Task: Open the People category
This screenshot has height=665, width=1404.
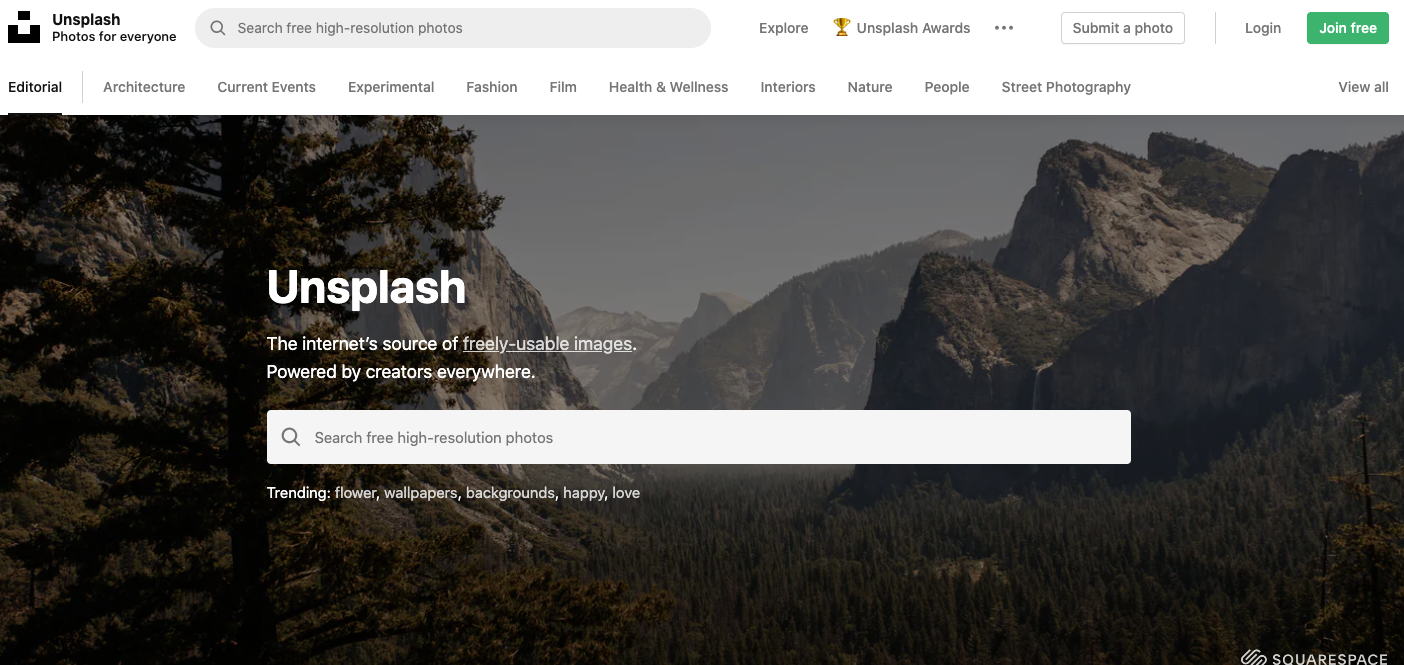Action: pos(947,87)
